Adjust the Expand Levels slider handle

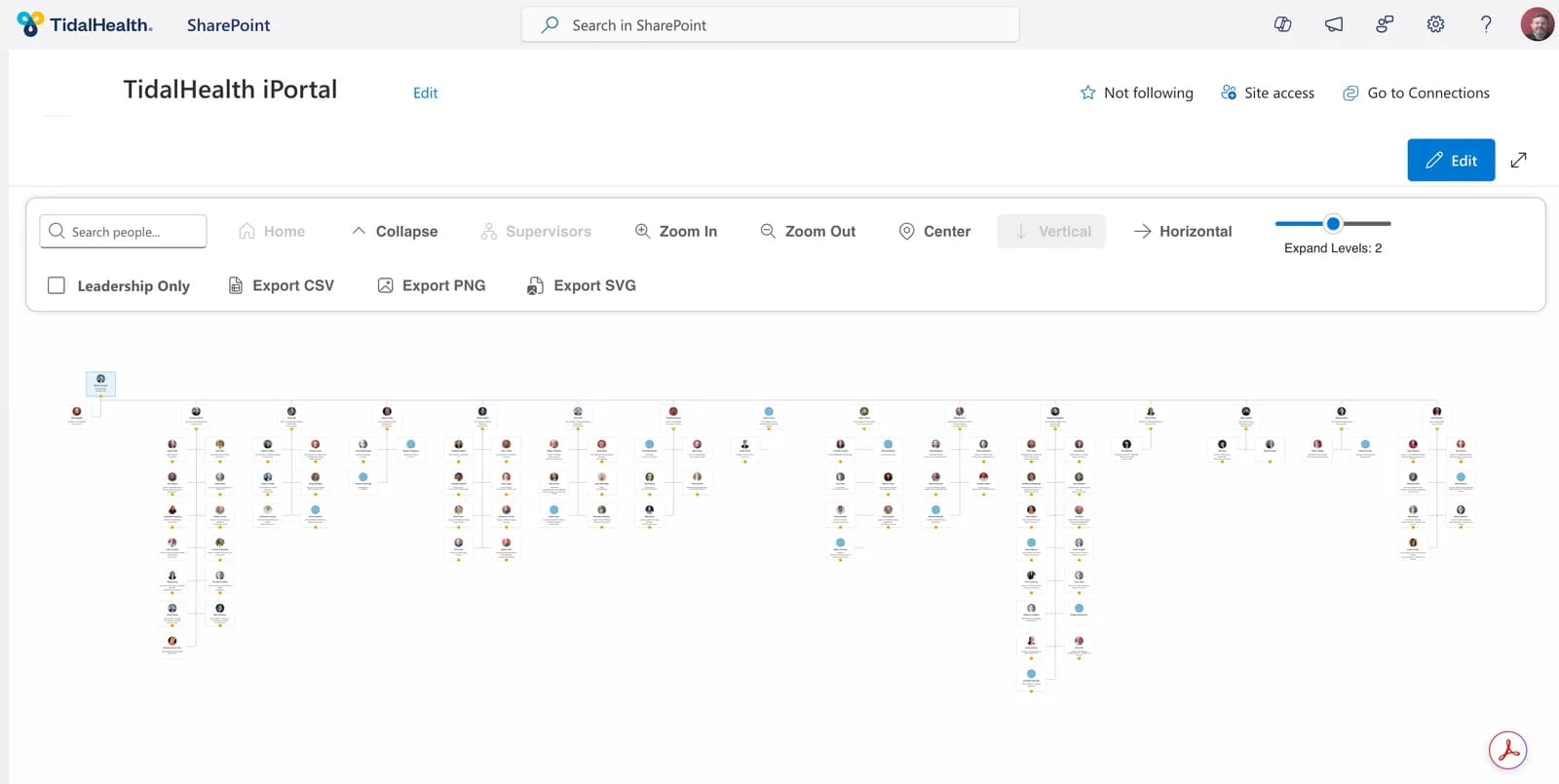click(x=1333, y=224)
